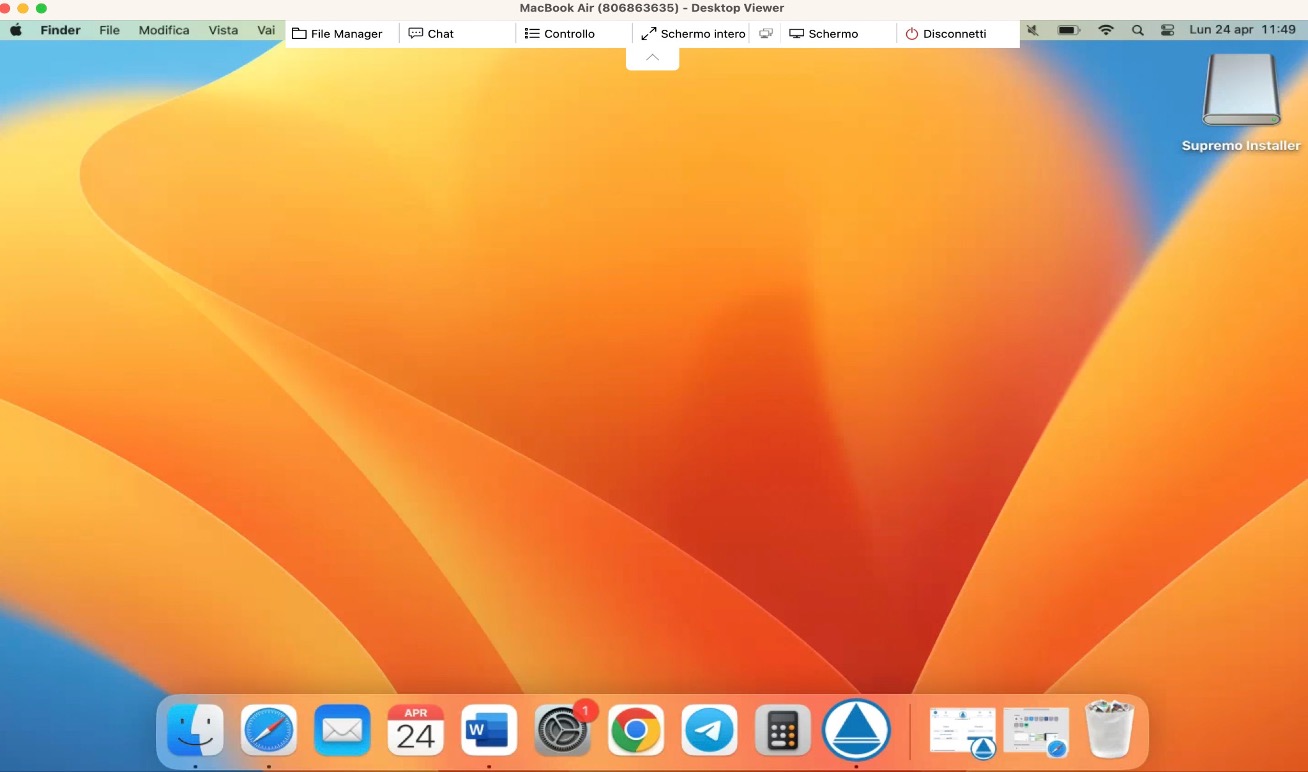
Task: Launch Google Chrome from the Dock
Action: coord(636,731)
